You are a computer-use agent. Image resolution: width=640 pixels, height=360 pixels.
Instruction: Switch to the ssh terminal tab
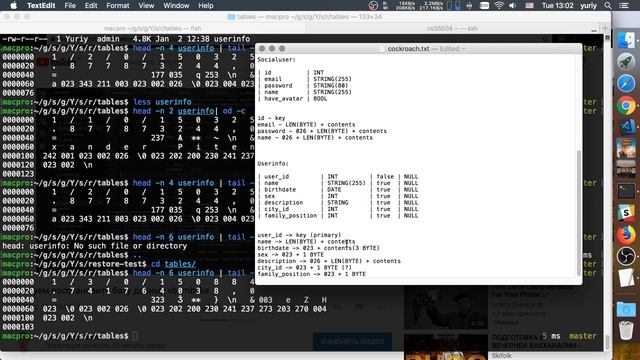pyautogui.click(x=451, y=28)
